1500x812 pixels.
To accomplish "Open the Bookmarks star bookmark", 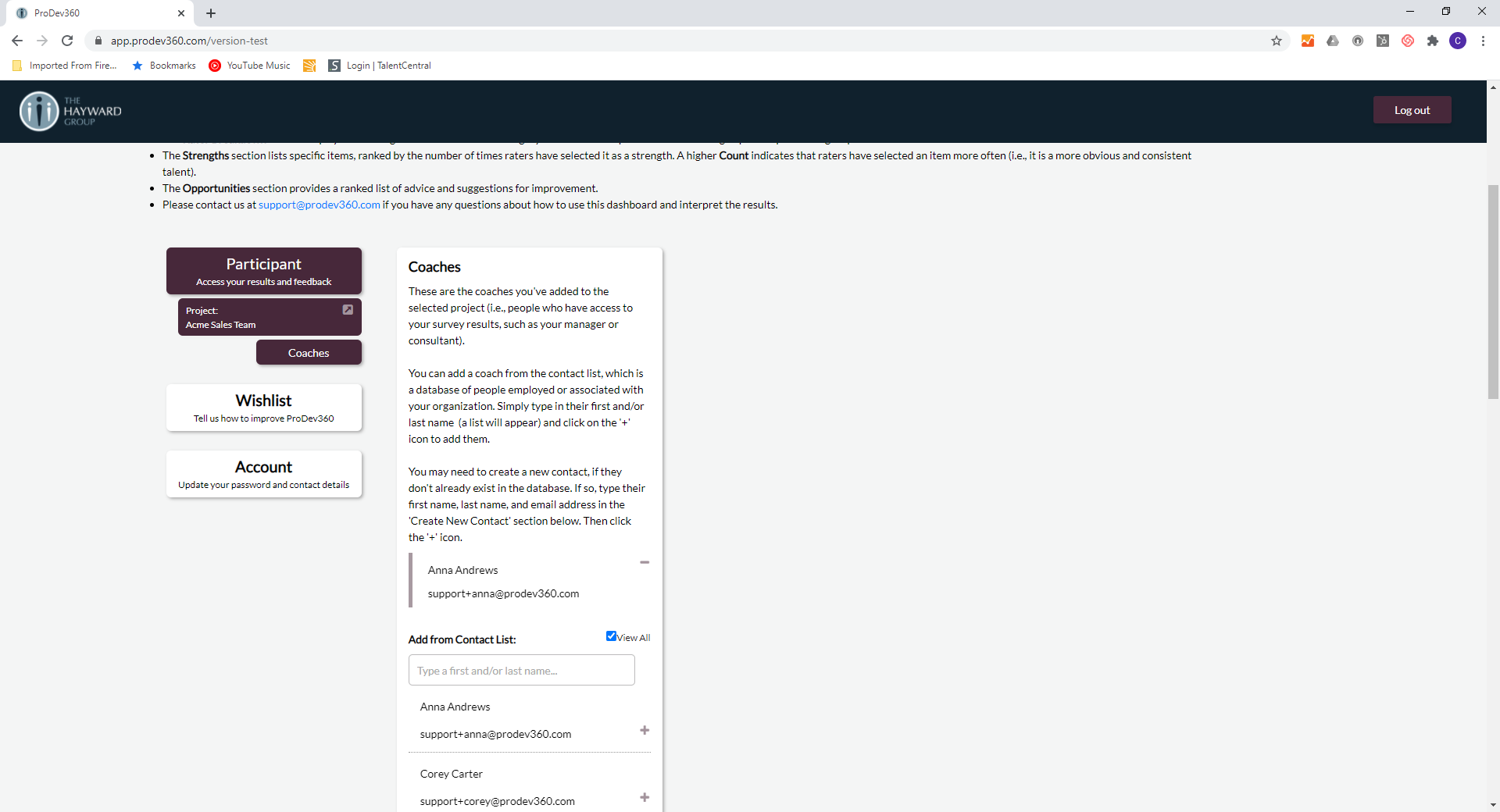I will 164,66.
